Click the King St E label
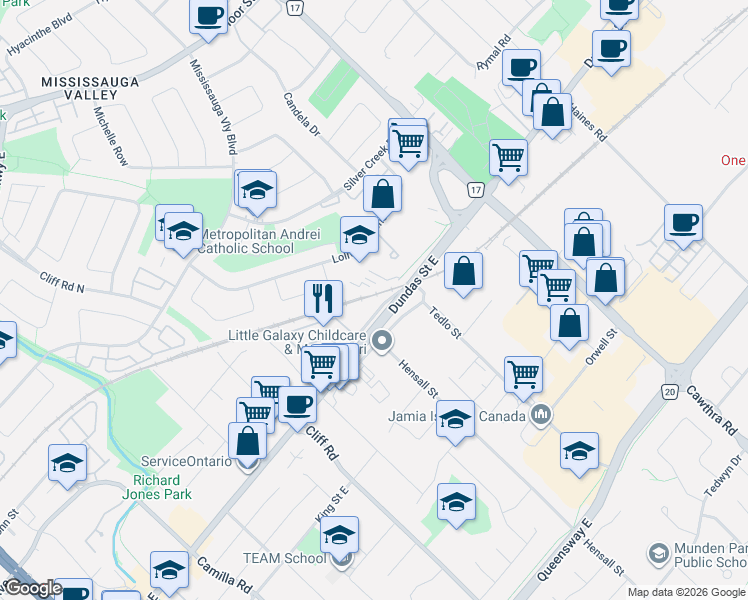748x600 pixels. (332, 504)
